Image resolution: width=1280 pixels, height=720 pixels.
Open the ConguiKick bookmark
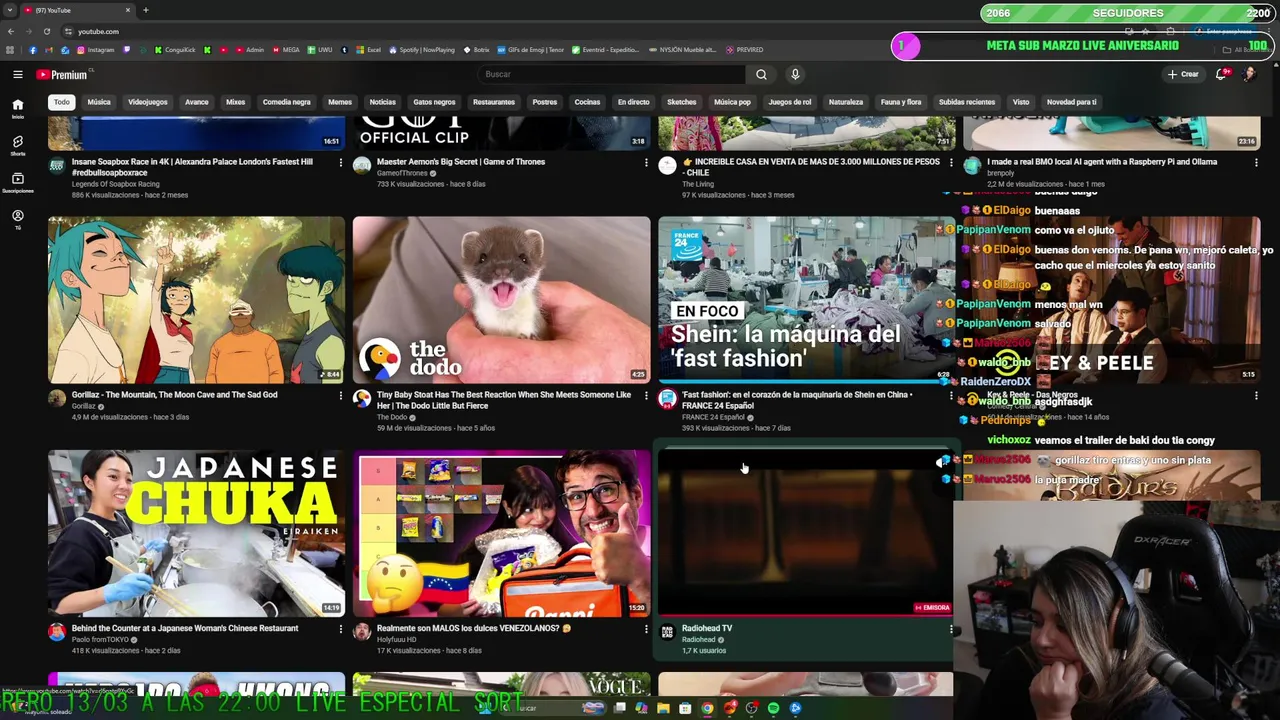pyautogui.click(x=175, y=49)
